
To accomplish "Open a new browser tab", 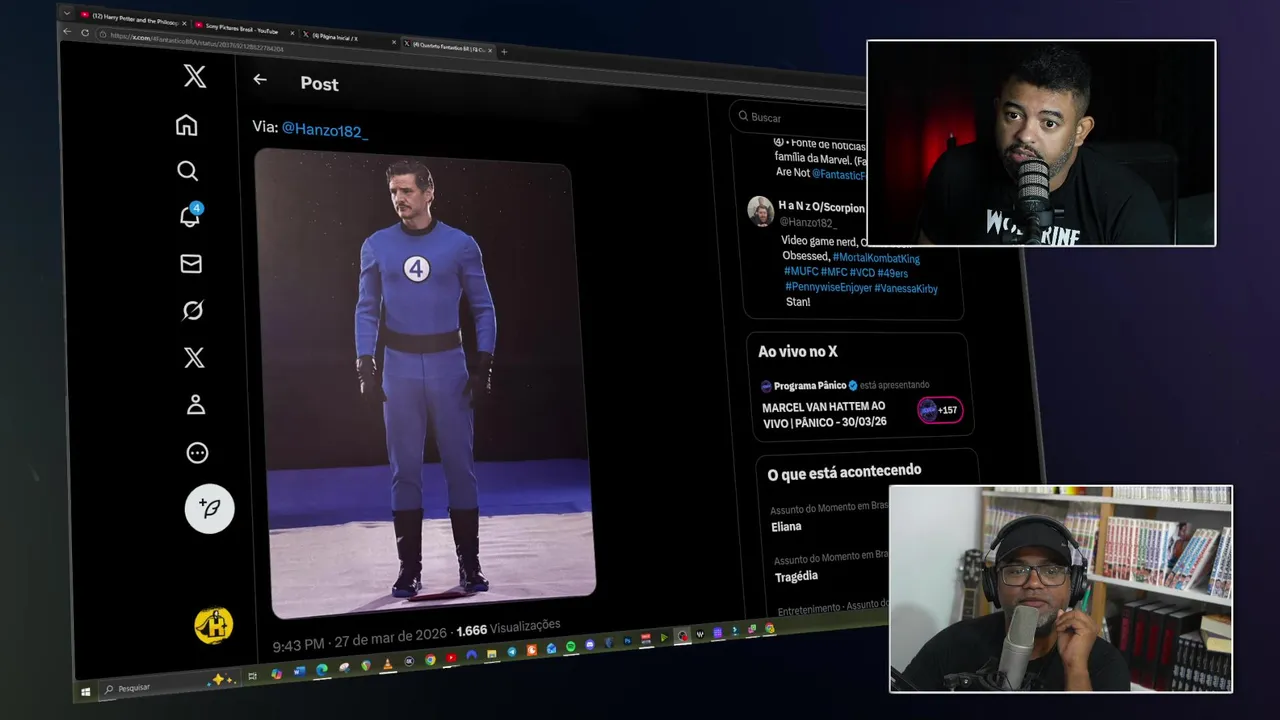I will [x=504, y=51].
